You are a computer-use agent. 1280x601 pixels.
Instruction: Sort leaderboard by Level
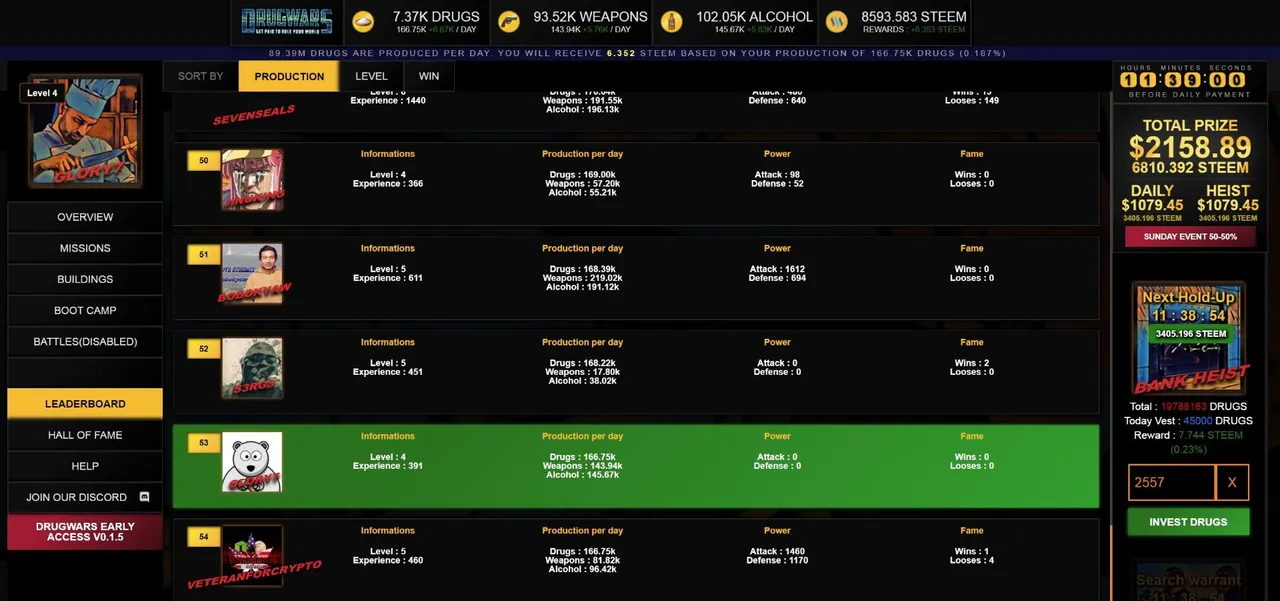(371, 76)
